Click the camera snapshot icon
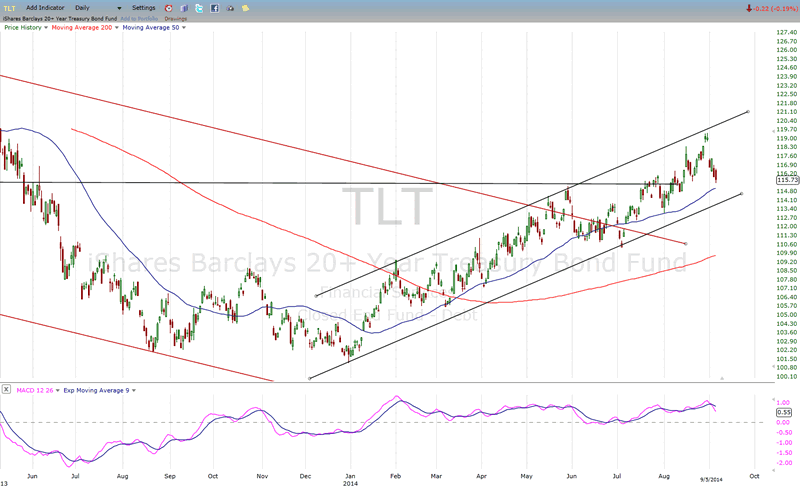Screen dimensions: 800x486 (x=230, y=8)
